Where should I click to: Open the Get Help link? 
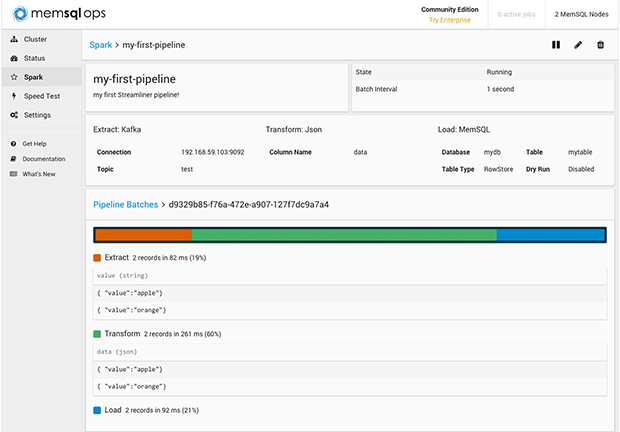click(34, 144)
